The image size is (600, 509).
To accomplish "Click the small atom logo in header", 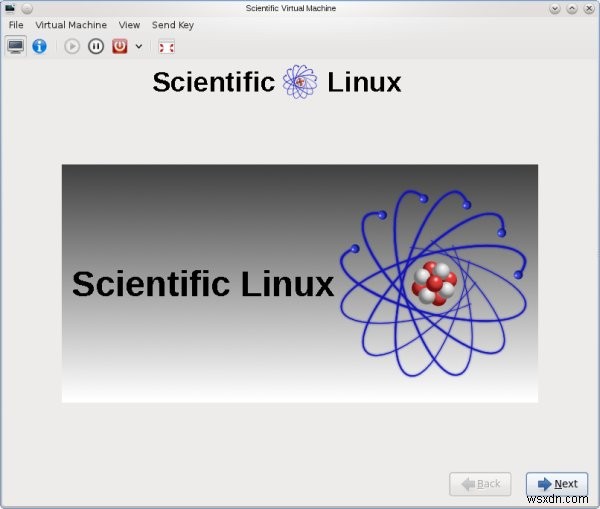I will [x=300, y=82].
